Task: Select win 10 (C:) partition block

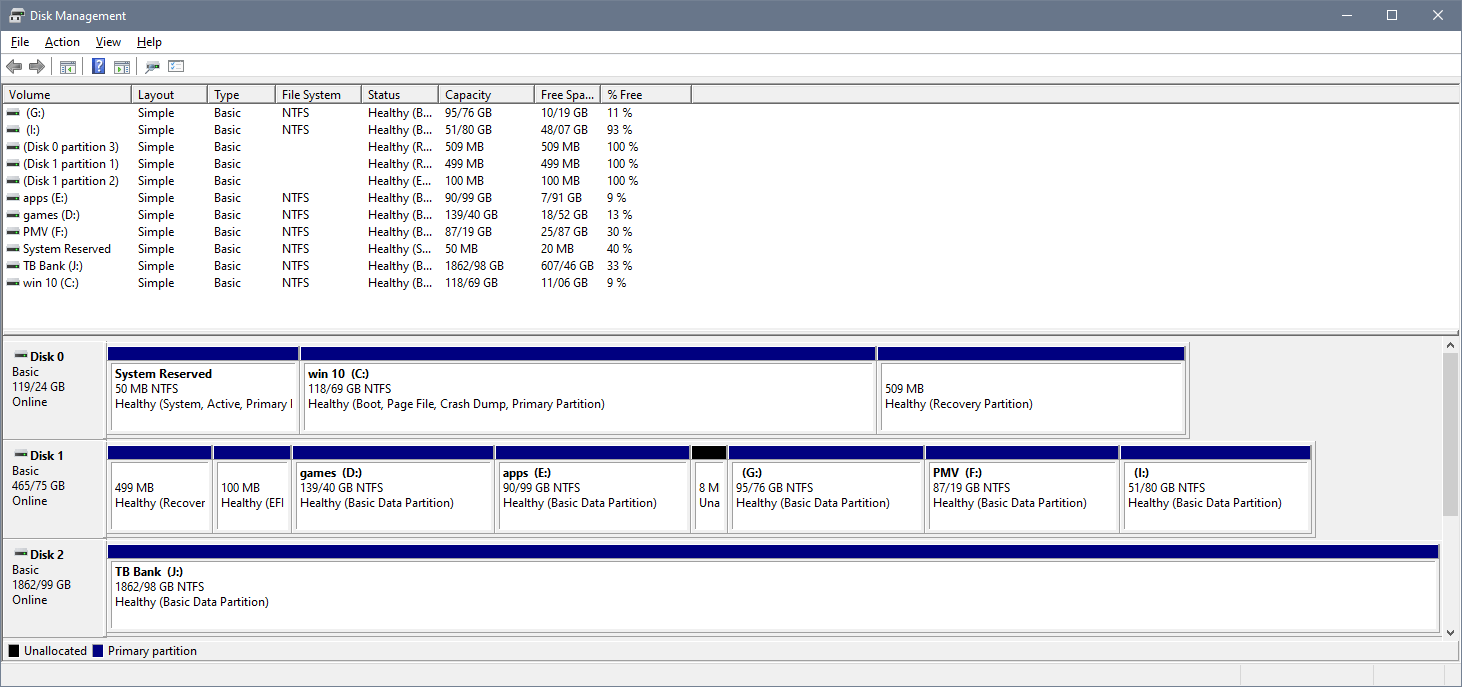Action: click(588, 390)
